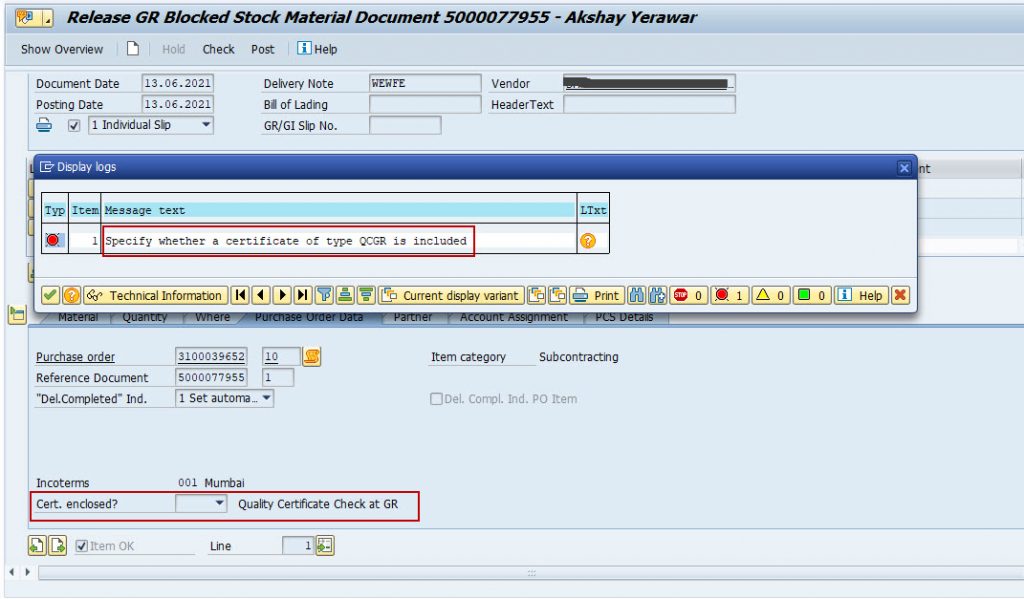Image resolution: width=1024 pixels, height=599 pixels.
Task: Jump to first log entry
Action: (240, 295)
